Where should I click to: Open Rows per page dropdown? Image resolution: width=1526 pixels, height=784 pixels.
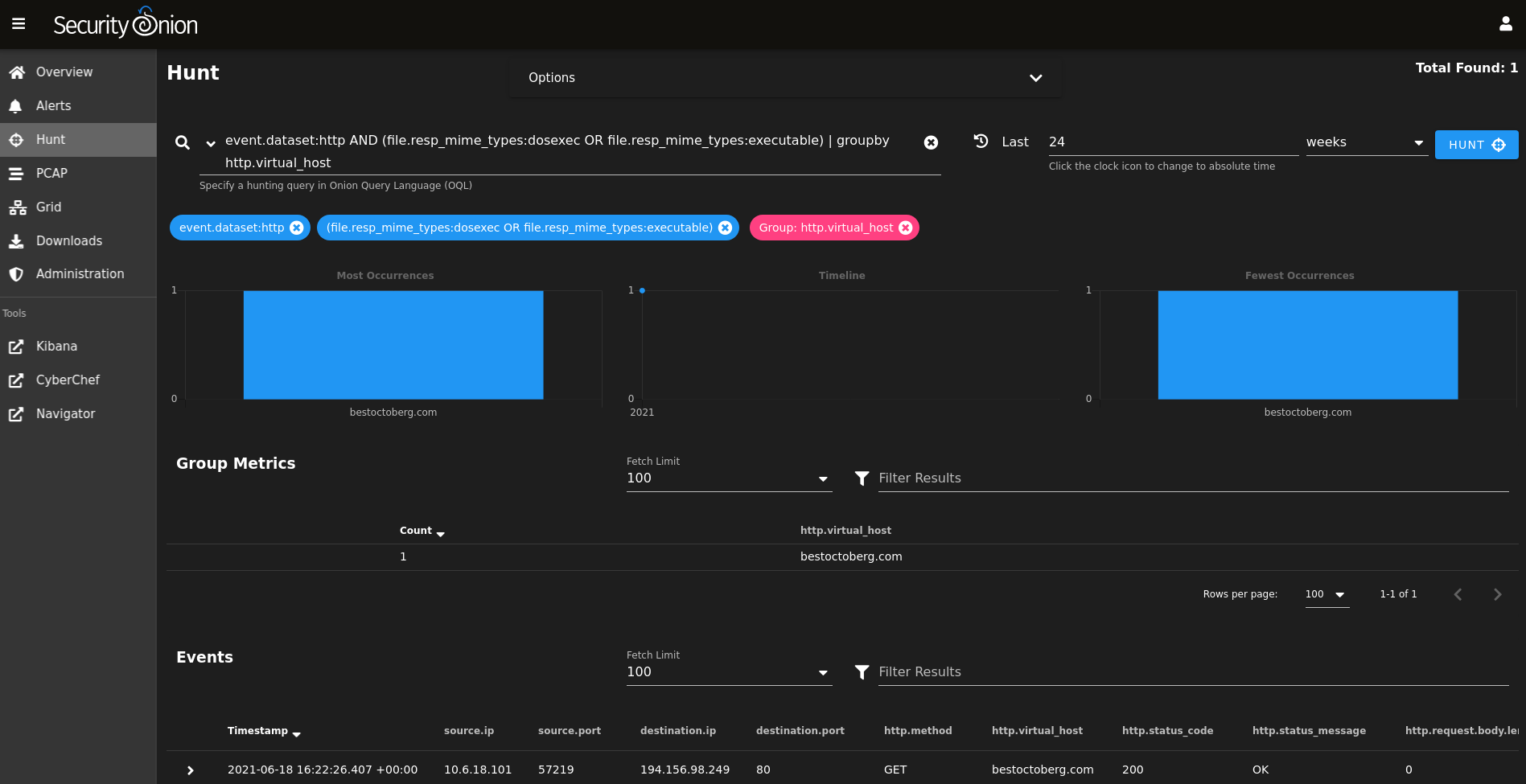click(1327, 594)
